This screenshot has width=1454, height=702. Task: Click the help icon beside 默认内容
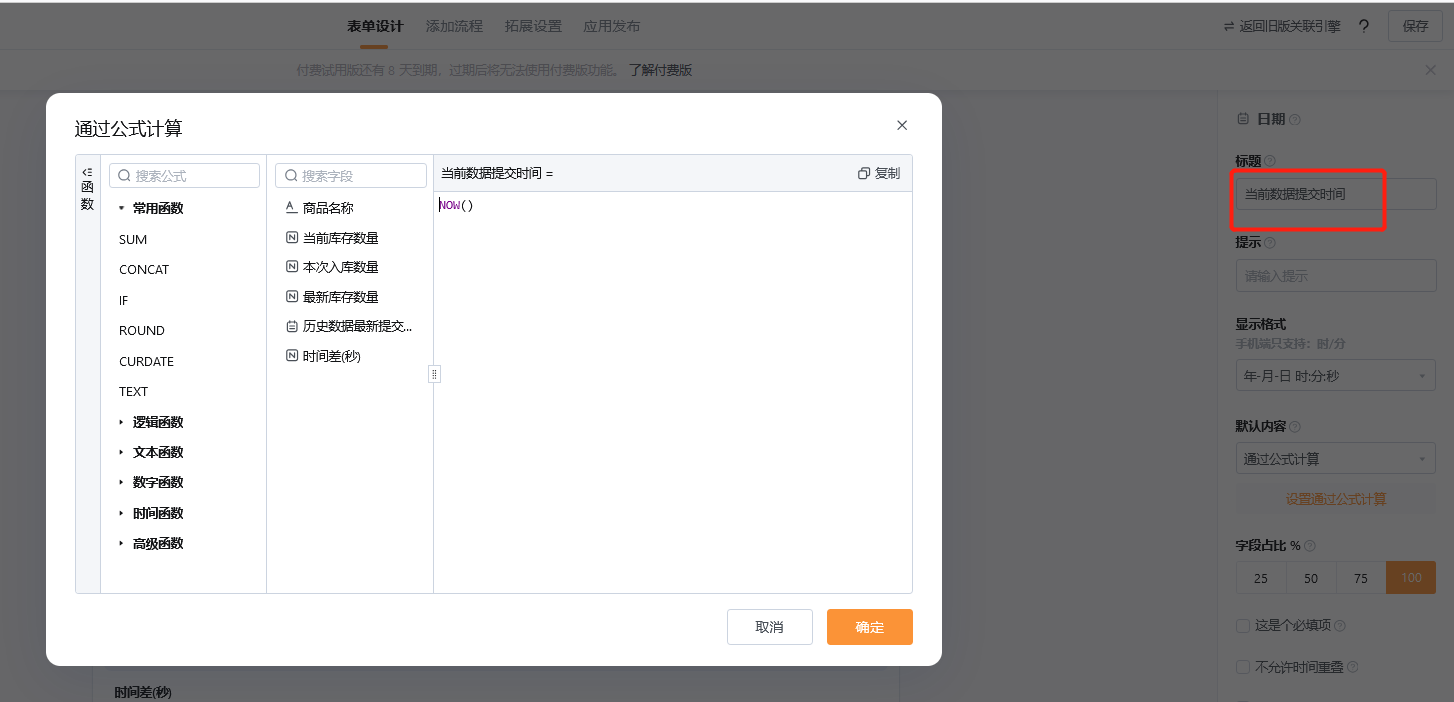point(1295,426)
